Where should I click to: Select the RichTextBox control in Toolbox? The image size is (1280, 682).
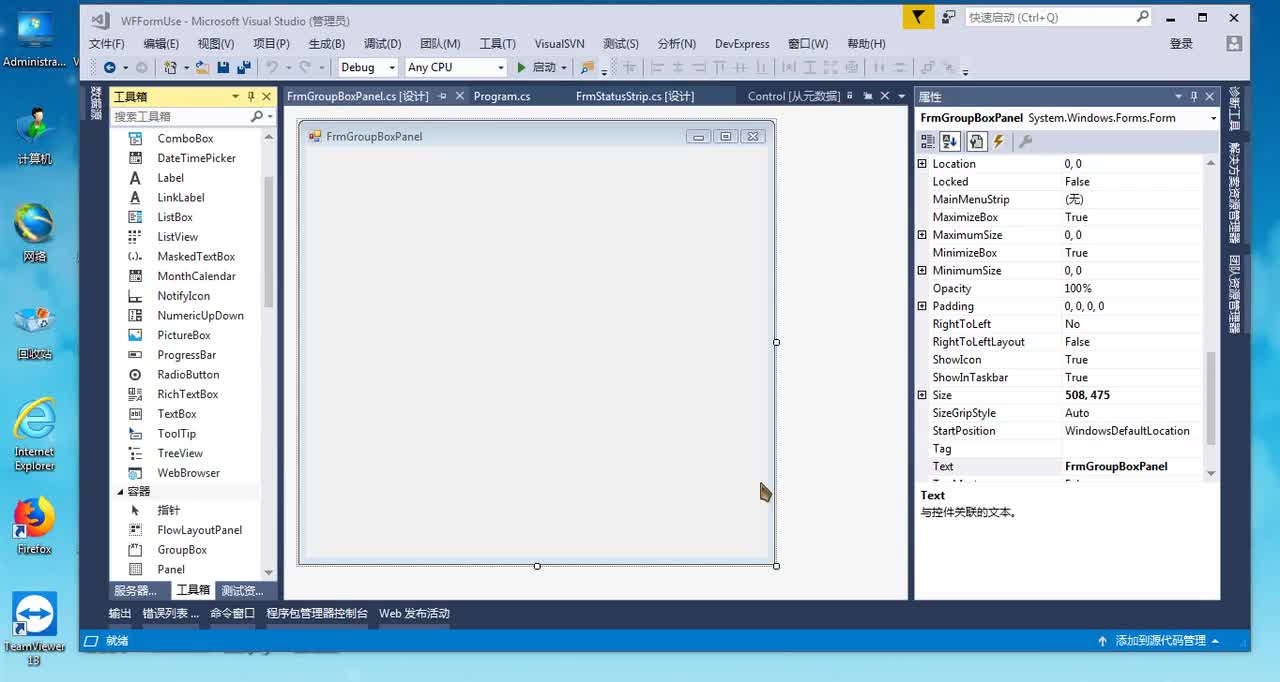[187, 394]
